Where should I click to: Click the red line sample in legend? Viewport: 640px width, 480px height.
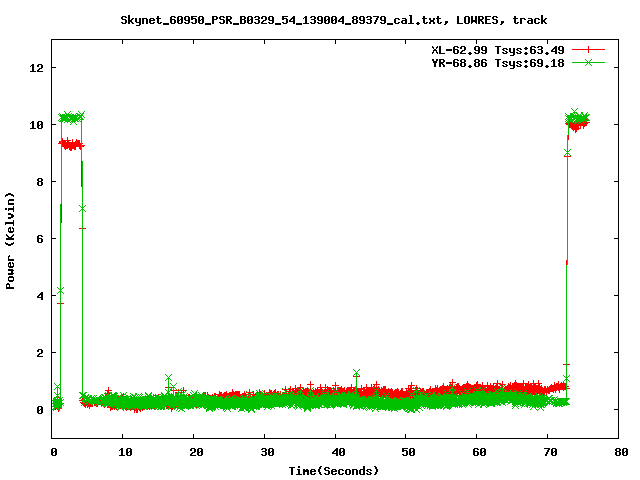[590, 49]
